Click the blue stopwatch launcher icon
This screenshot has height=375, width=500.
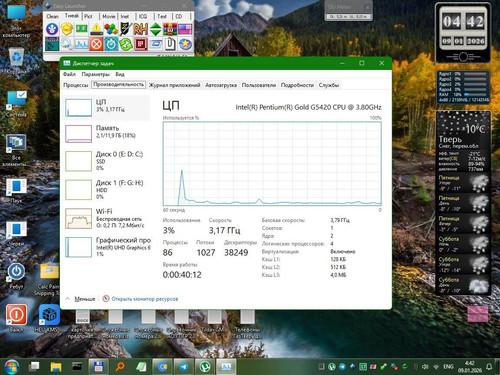(x=111, y=44)
